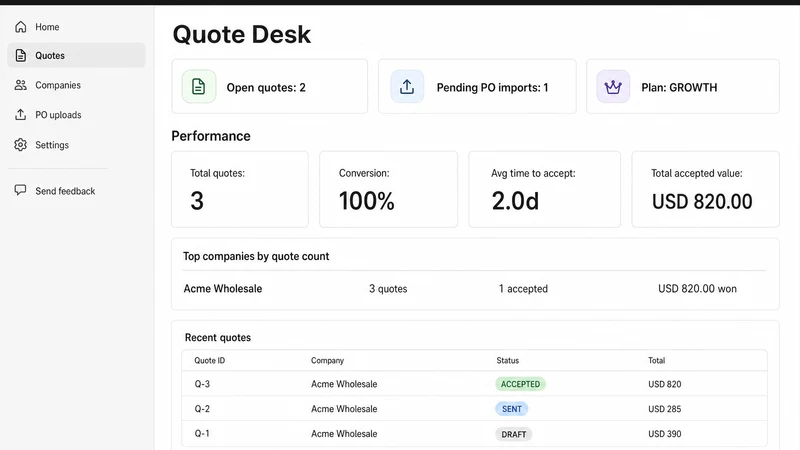Click the 1 accepted text
This screenshot has width=800, height=450.
click(x=523, y=289)
